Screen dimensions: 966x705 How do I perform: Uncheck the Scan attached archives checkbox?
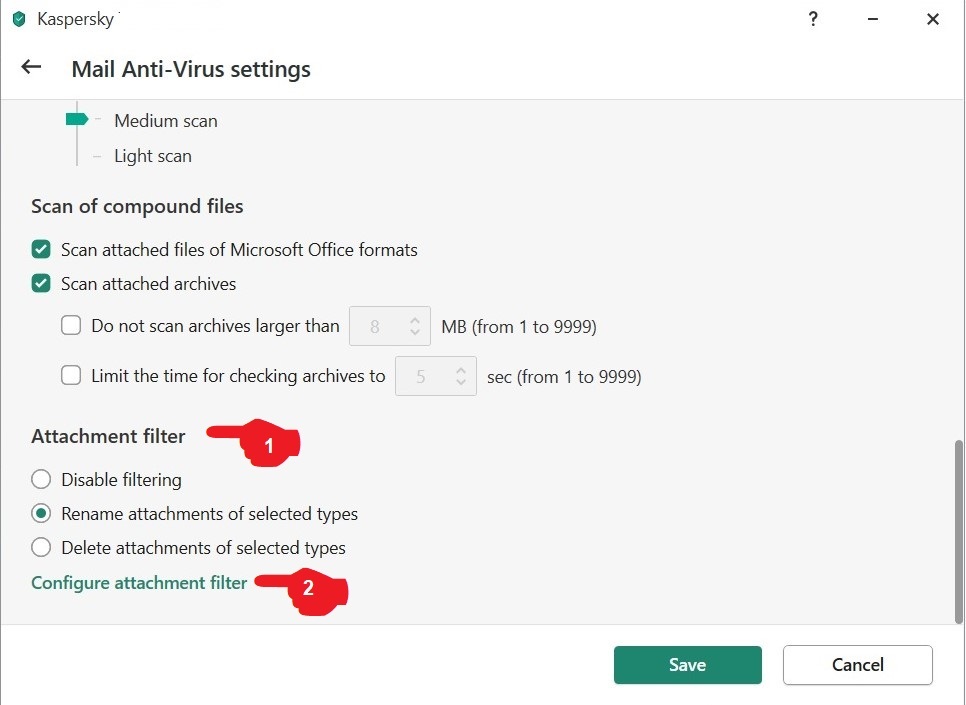41,283
